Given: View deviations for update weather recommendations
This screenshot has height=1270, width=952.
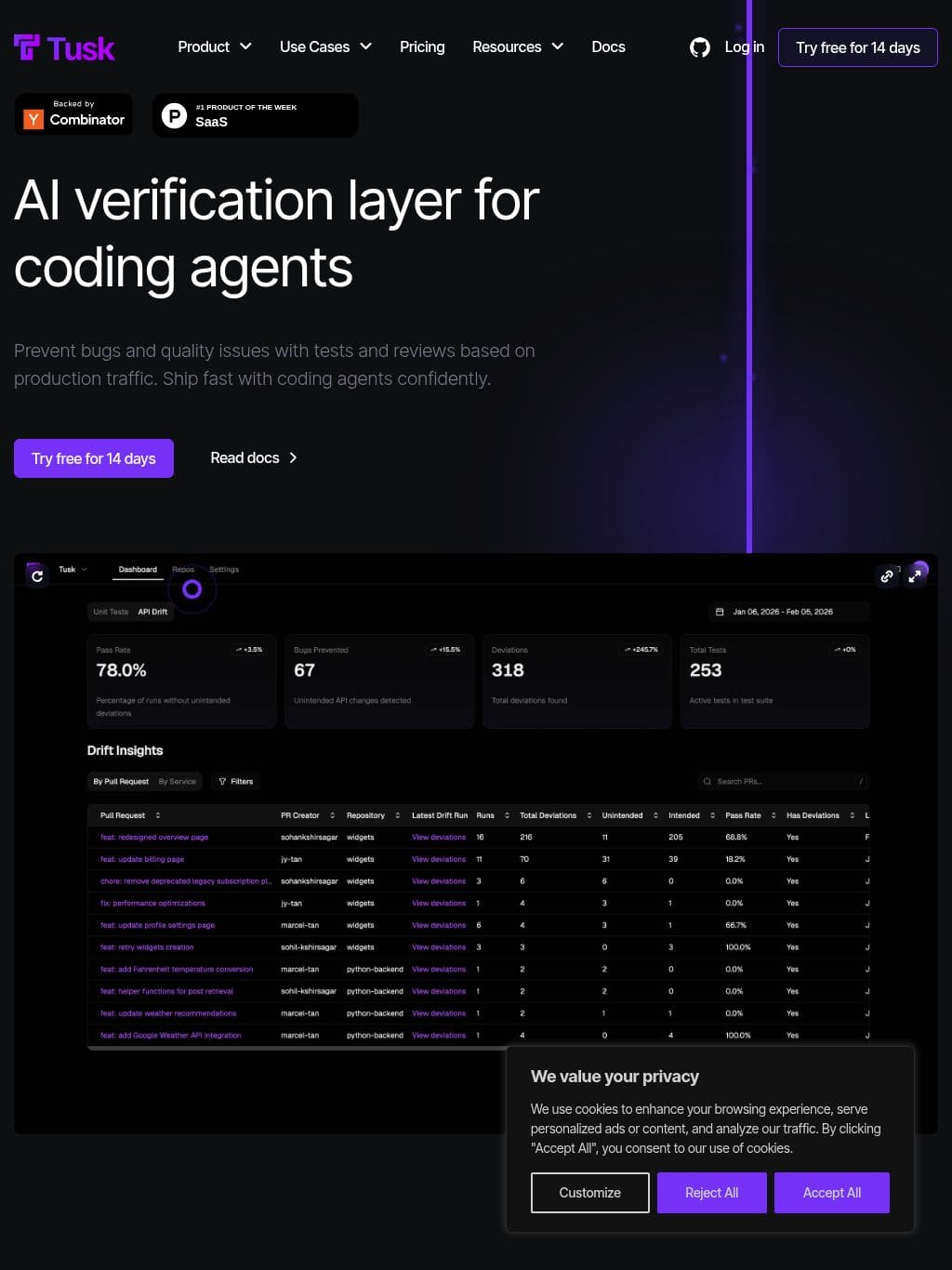Looking at the screenshot, I should pos(439,1013).
